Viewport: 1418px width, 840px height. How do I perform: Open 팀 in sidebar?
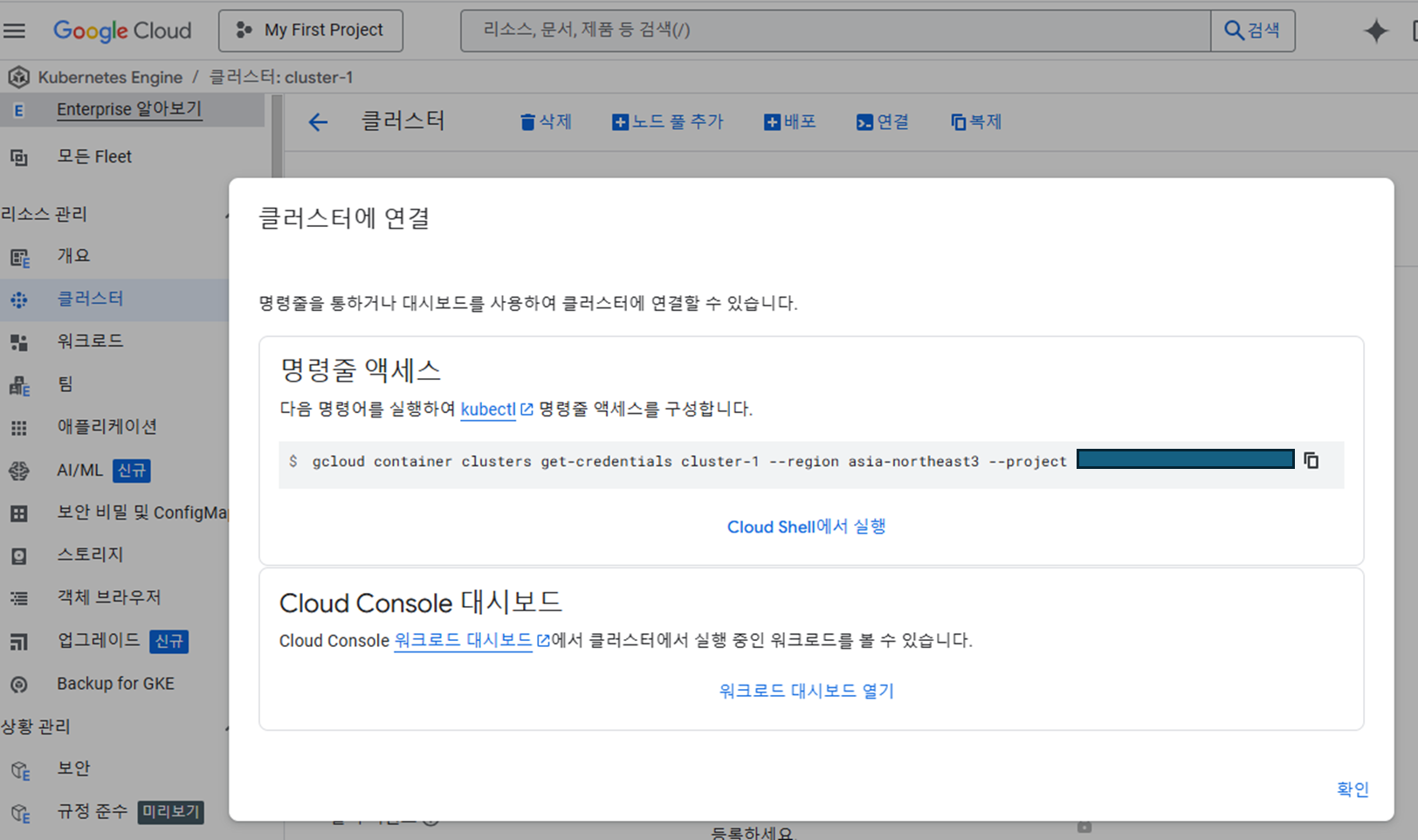65,384
